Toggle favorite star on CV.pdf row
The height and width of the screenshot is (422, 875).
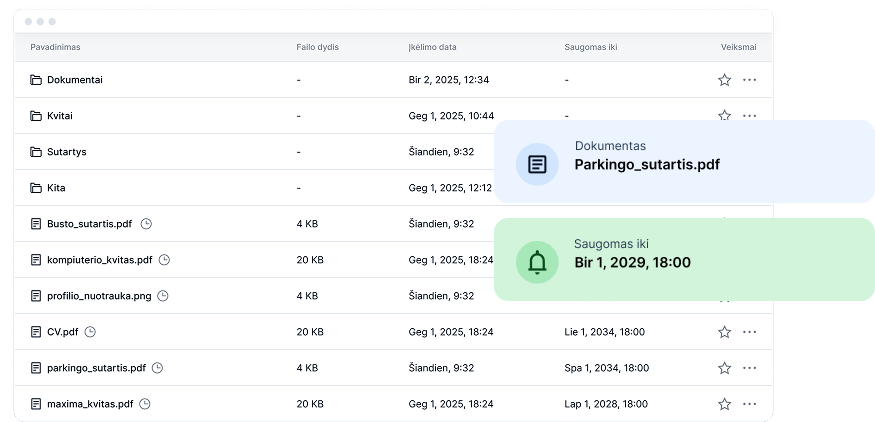(724, 332)
